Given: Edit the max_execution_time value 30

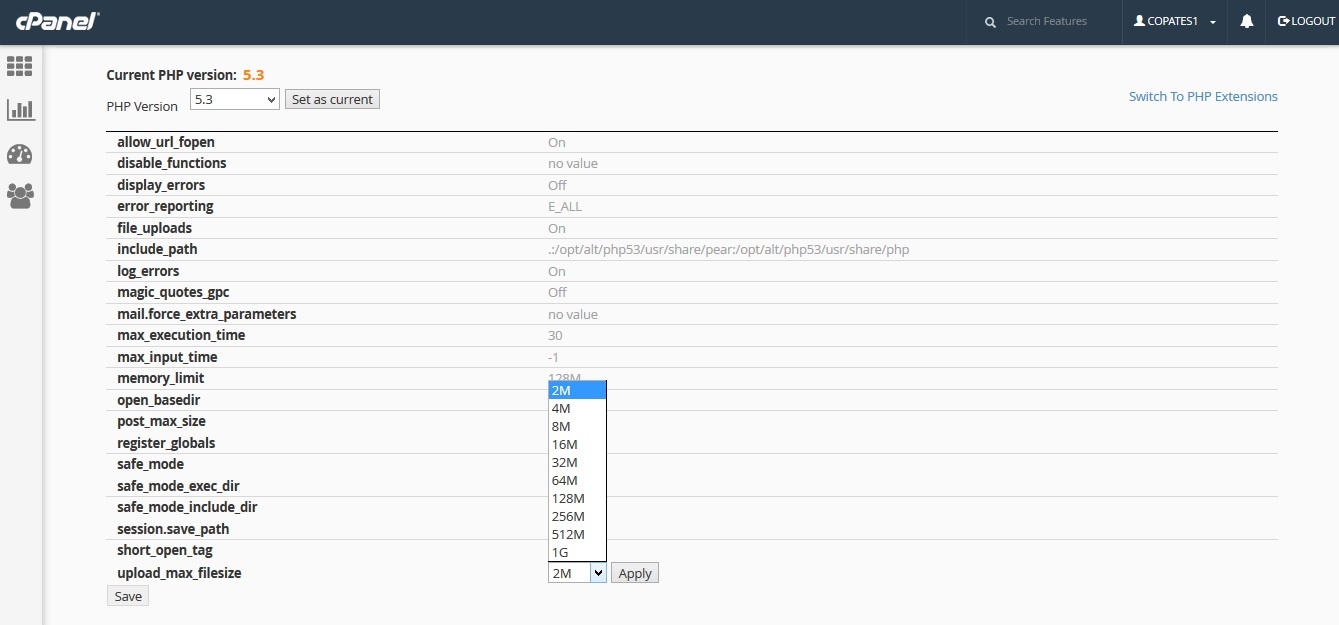Looking at the screenshot, I should click(555, 335).
